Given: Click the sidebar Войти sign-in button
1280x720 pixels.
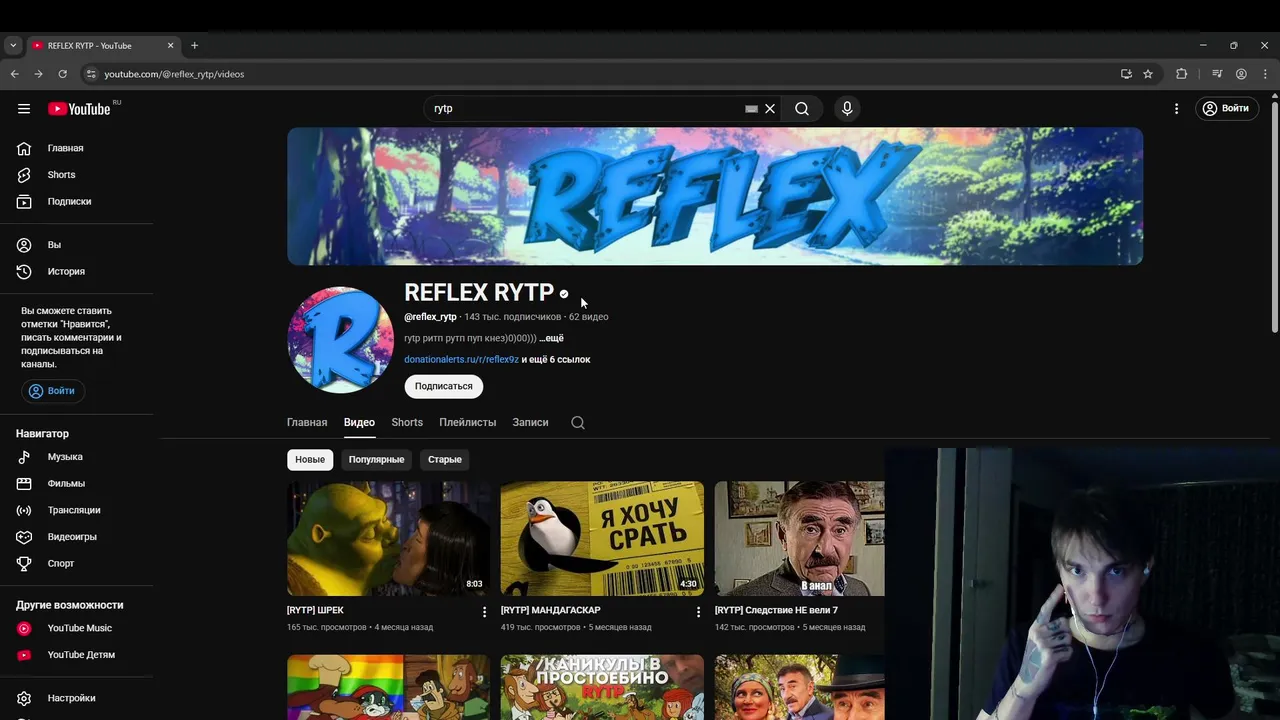Looking at the screenshot, I should (53, 391).
